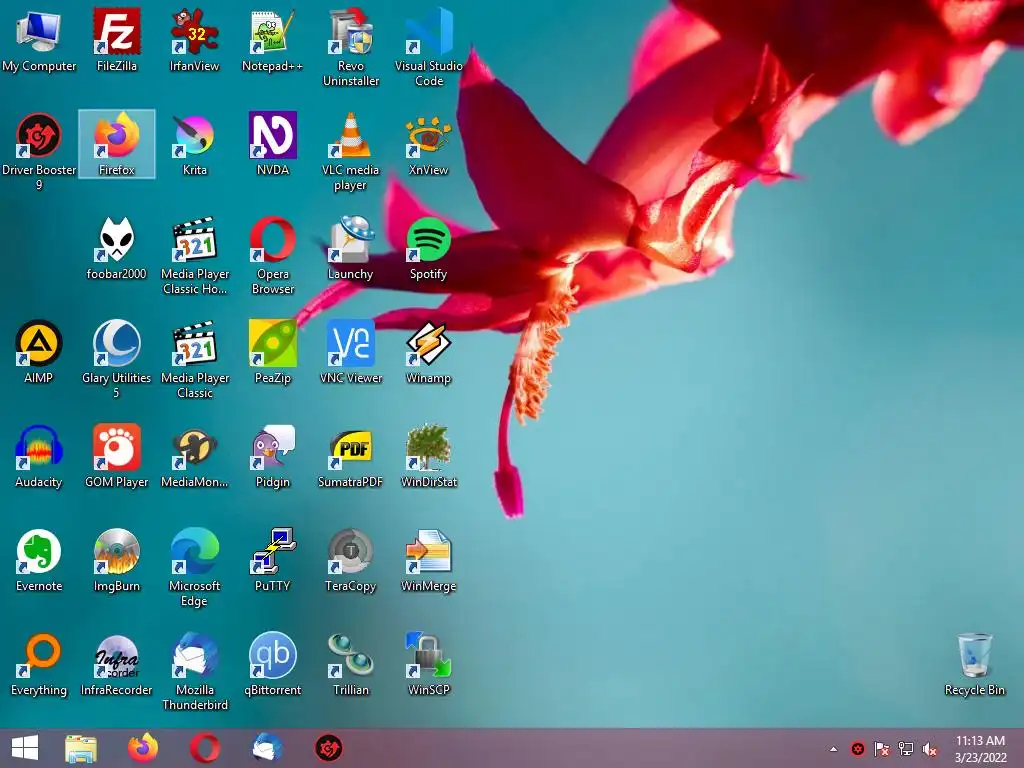
Task: Select the VLC media player shortcut
Action: coord(351,152)
